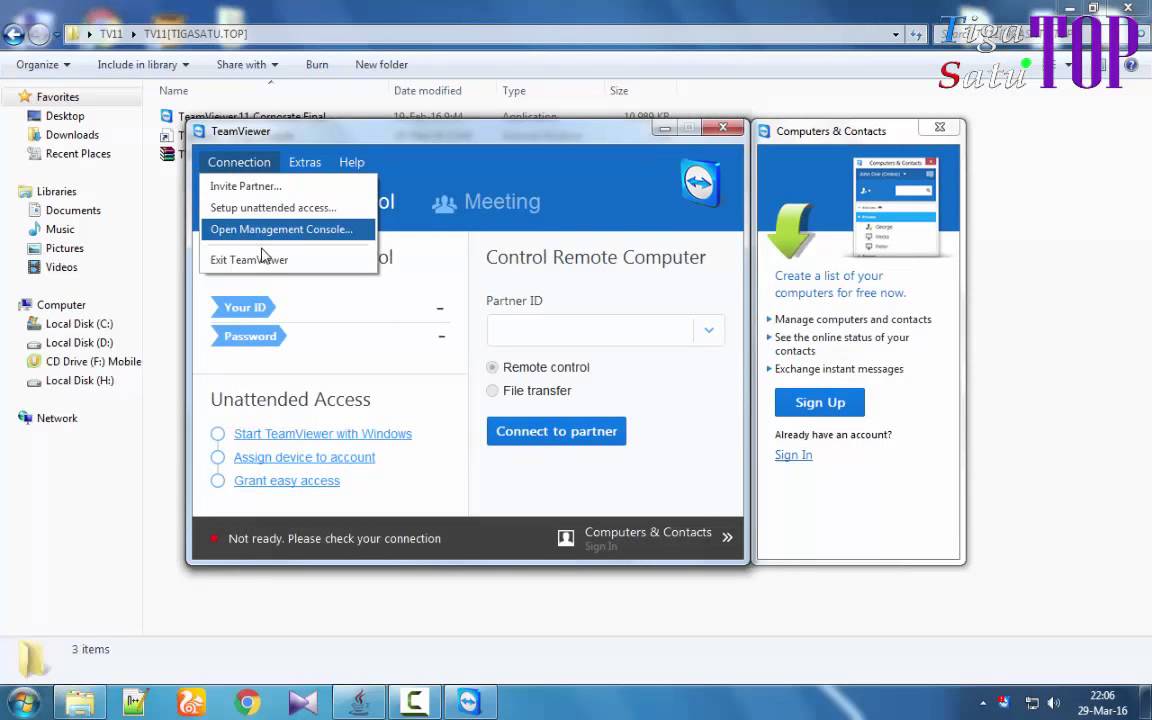The height and width of the screenshot is (720, 1152).
Task: Open the Camtasia icon in taskbar
Action: click(414, 703)
